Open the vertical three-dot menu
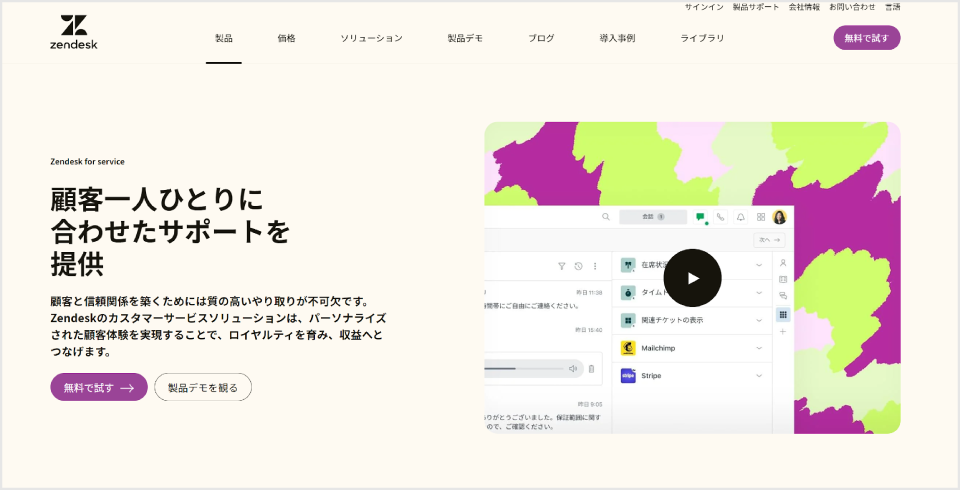 pos(595,266)
